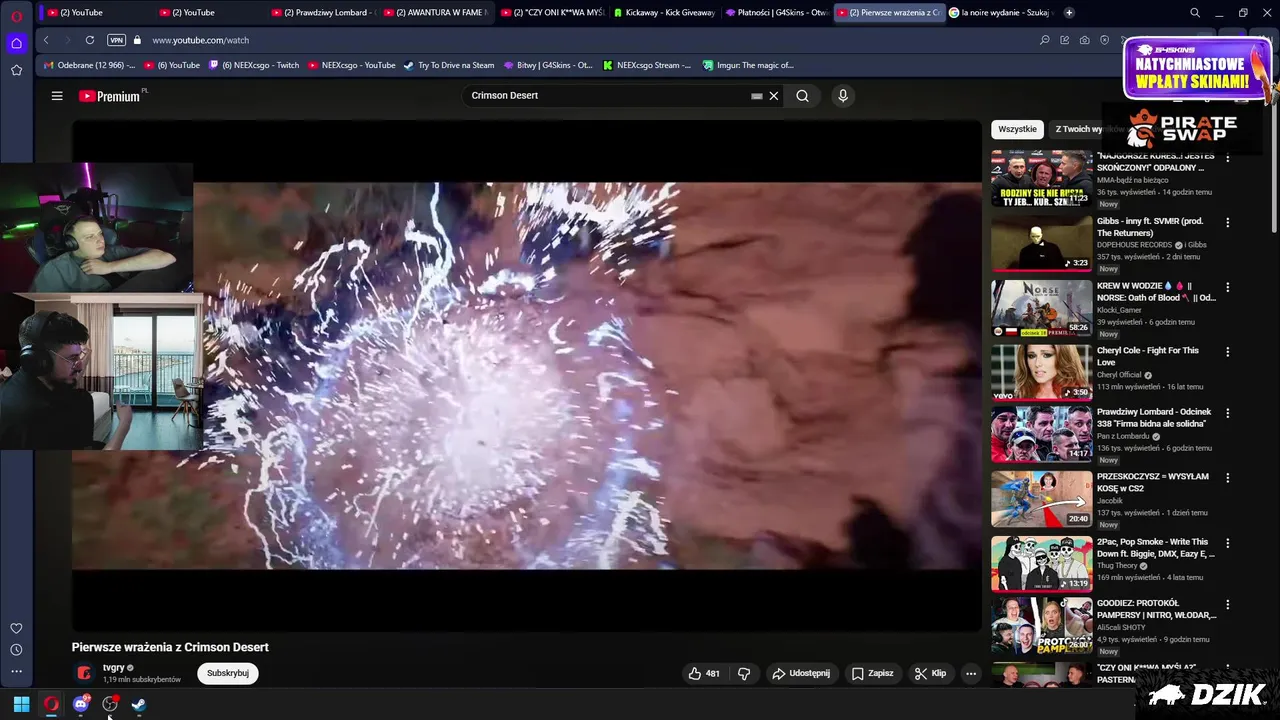The height and width of the screenshot is (720, 1280).
Task: Click the Crimson Desert video player
Action: click(x=526, y=375)
